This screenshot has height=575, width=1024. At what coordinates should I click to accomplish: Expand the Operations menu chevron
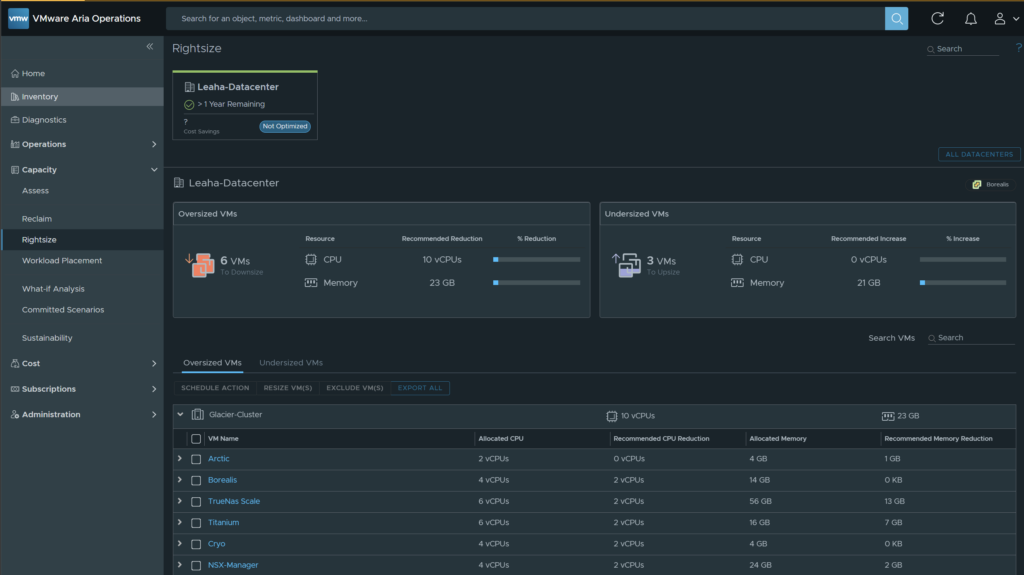[x=154, y=144]
